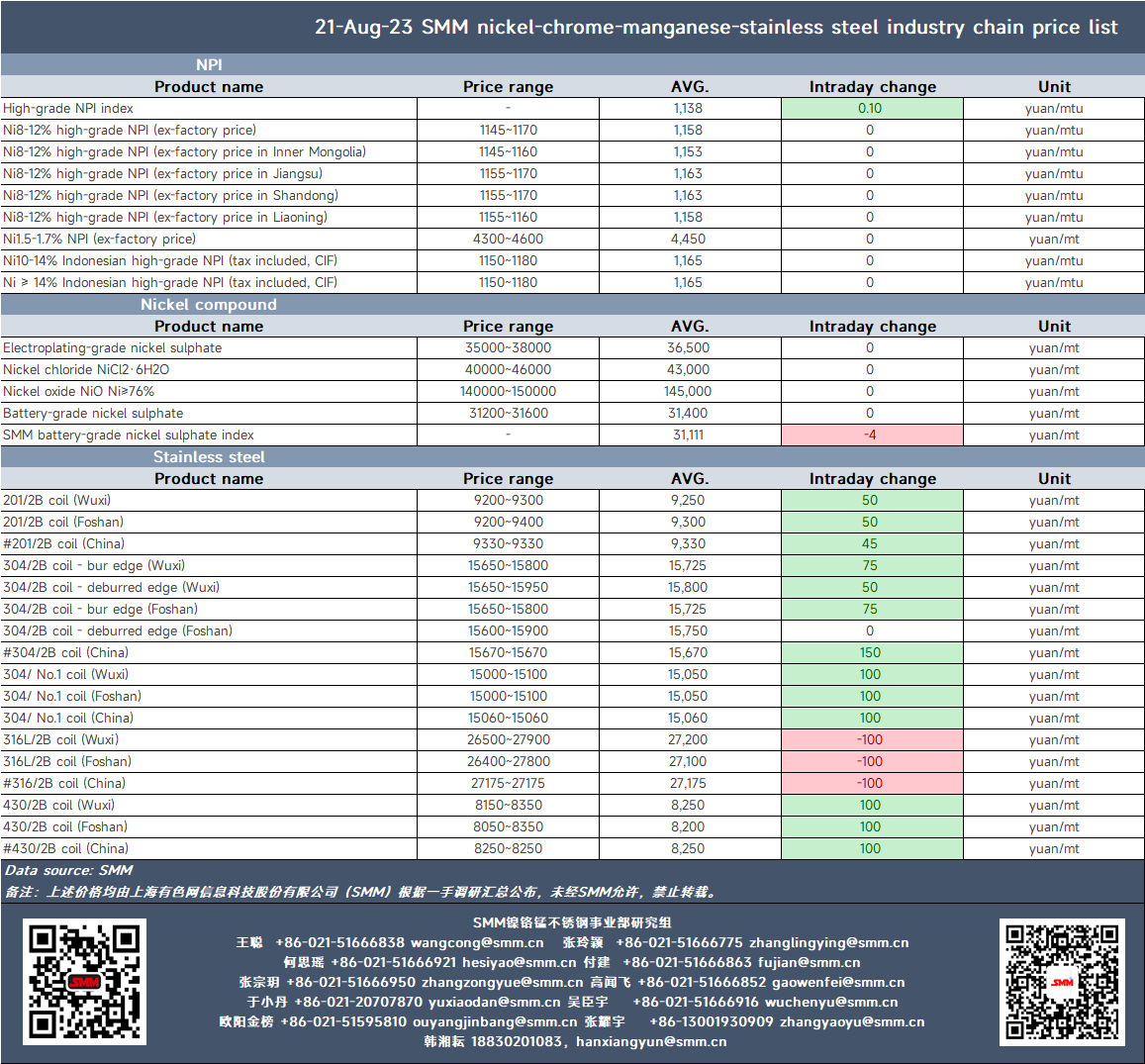Click the 1,138 average value

[688, 108]
